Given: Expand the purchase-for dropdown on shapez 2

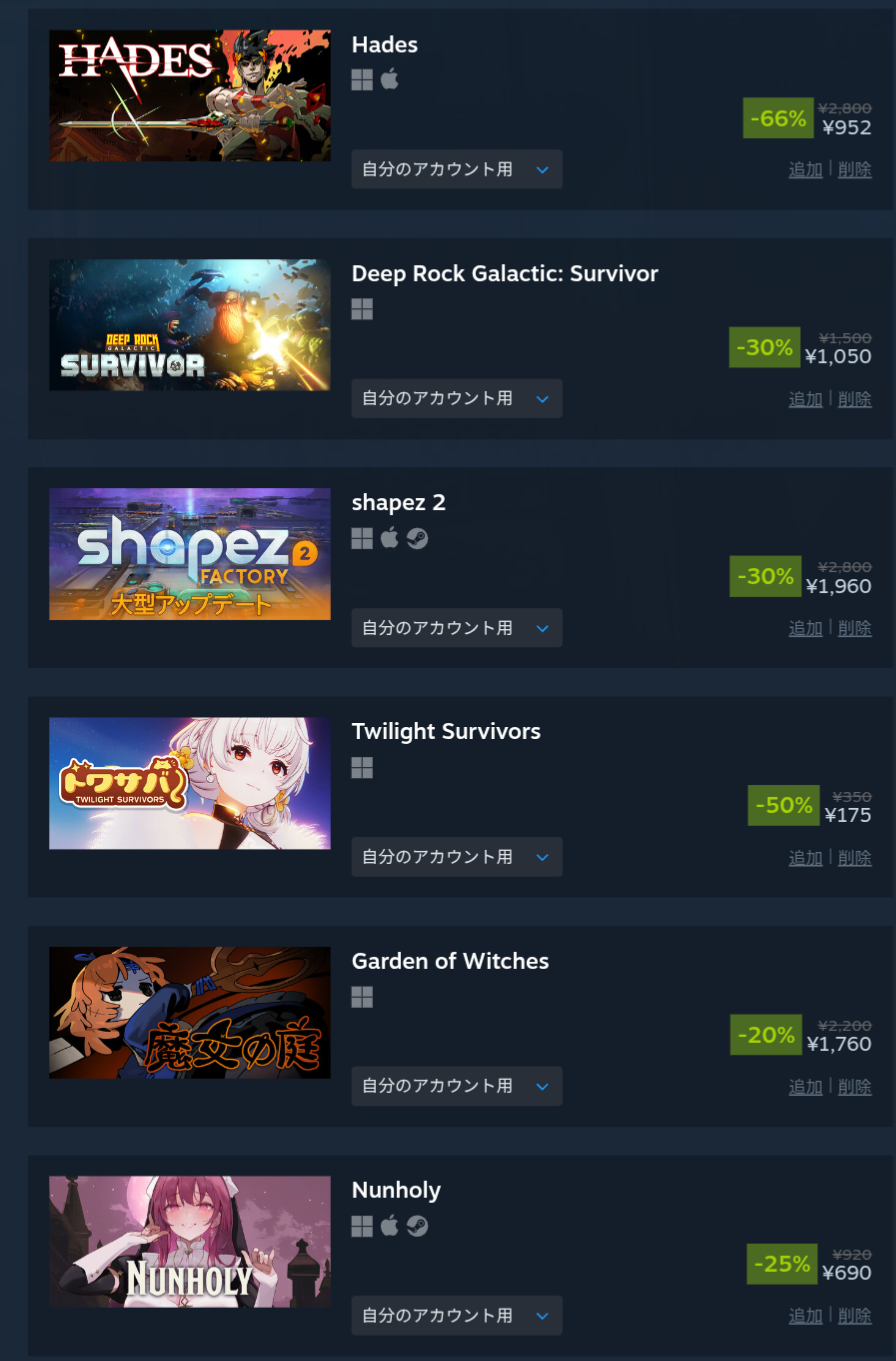Looking at the screenshot, I should (x=457, y=628).
